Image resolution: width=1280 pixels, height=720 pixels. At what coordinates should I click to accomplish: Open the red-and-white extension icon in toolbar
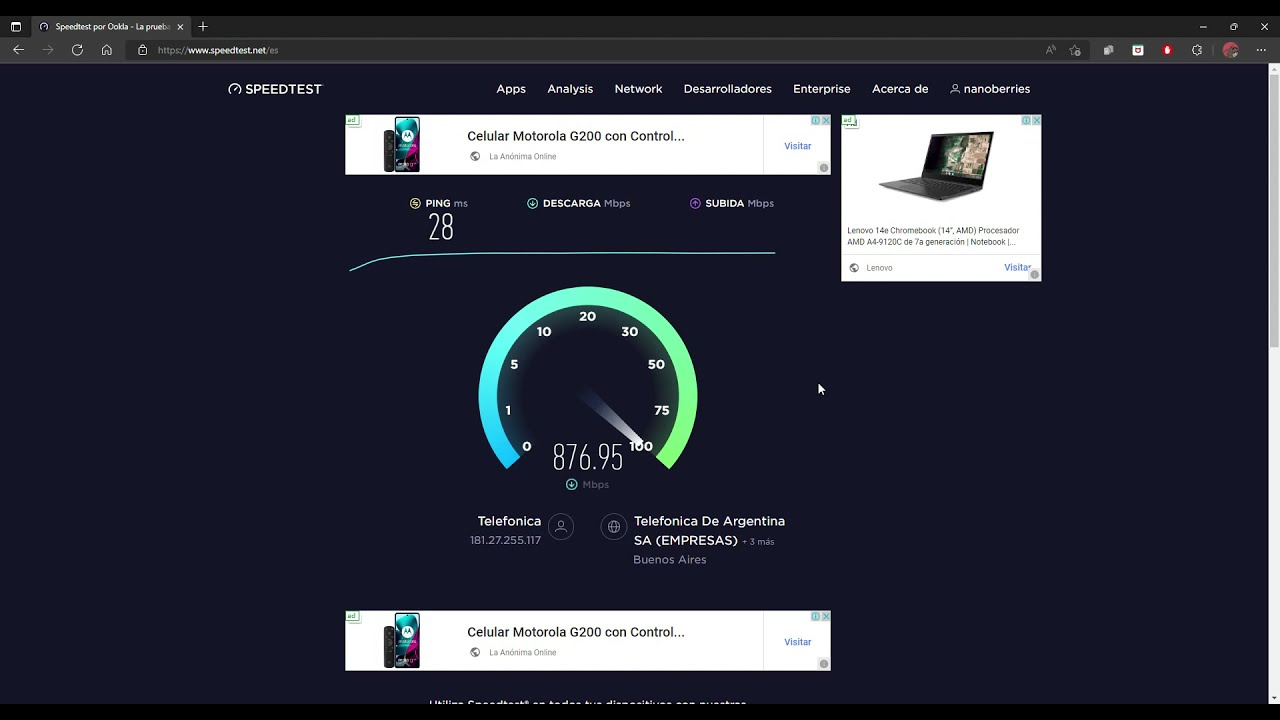tap(1138, 50)
